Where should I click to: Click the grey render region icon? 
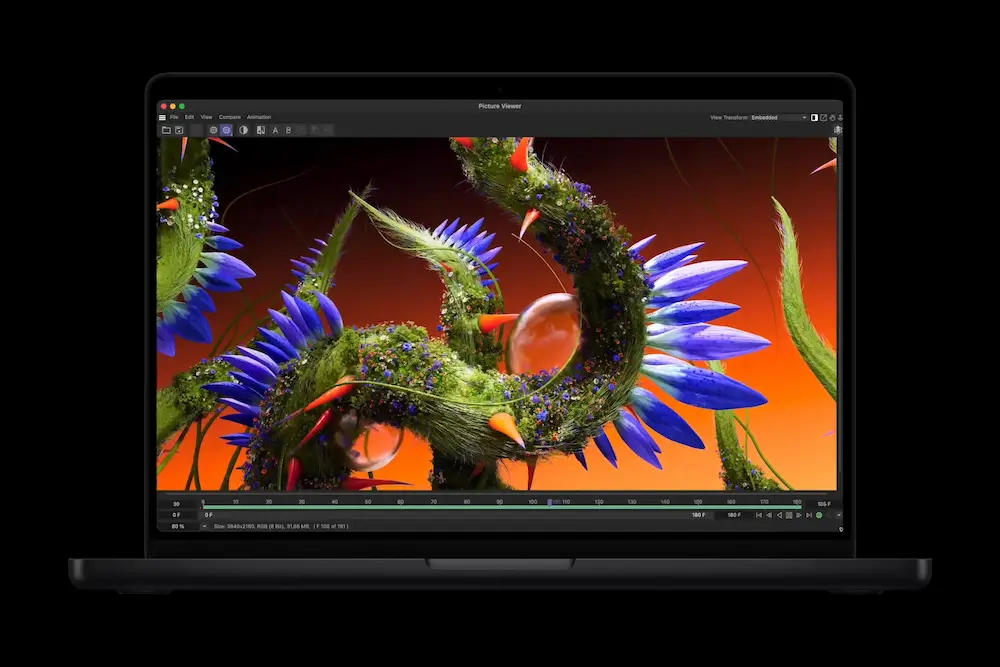(x=214, y=130)
